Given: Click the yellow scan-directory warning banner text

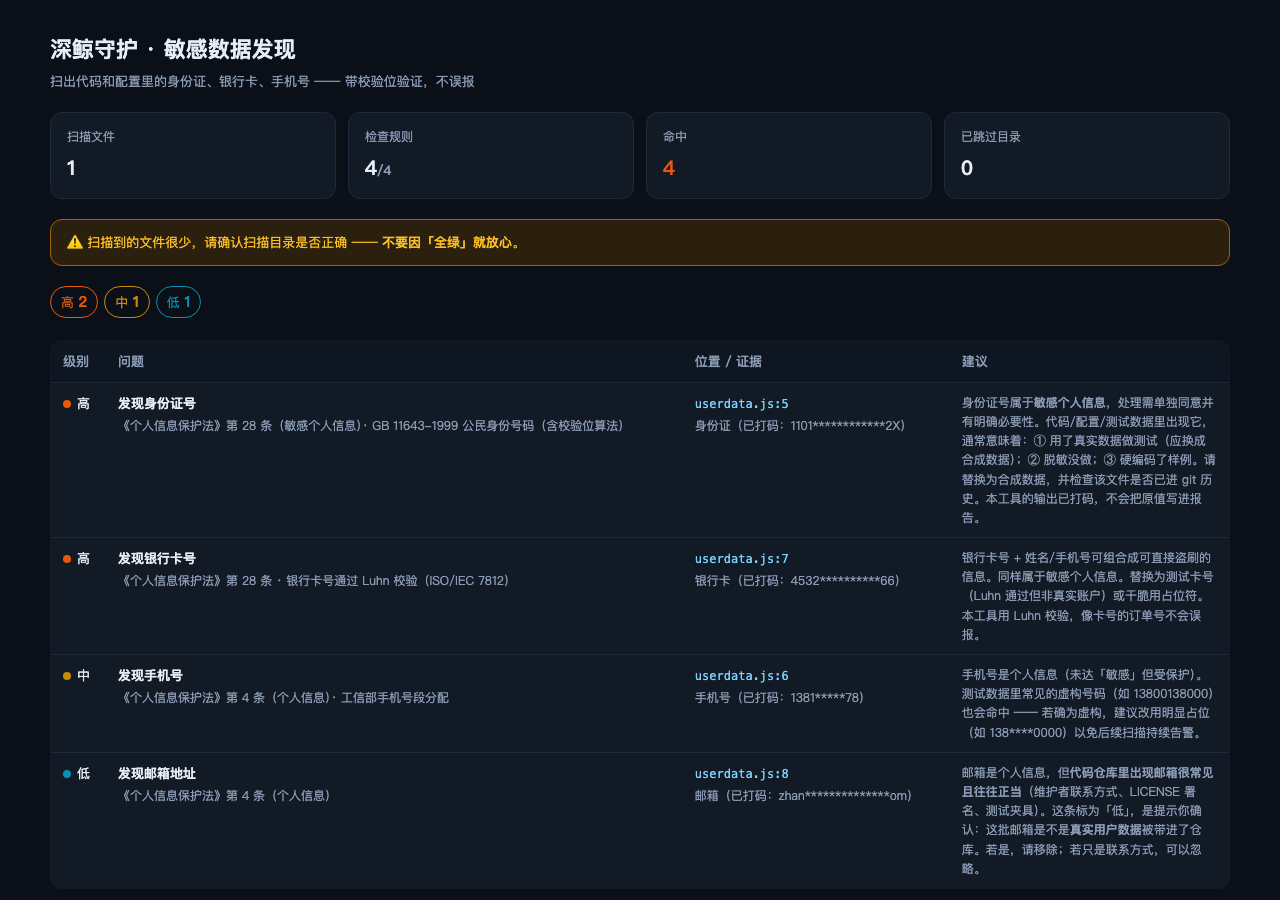Looking at the screenshot, I should coord(303,242).
